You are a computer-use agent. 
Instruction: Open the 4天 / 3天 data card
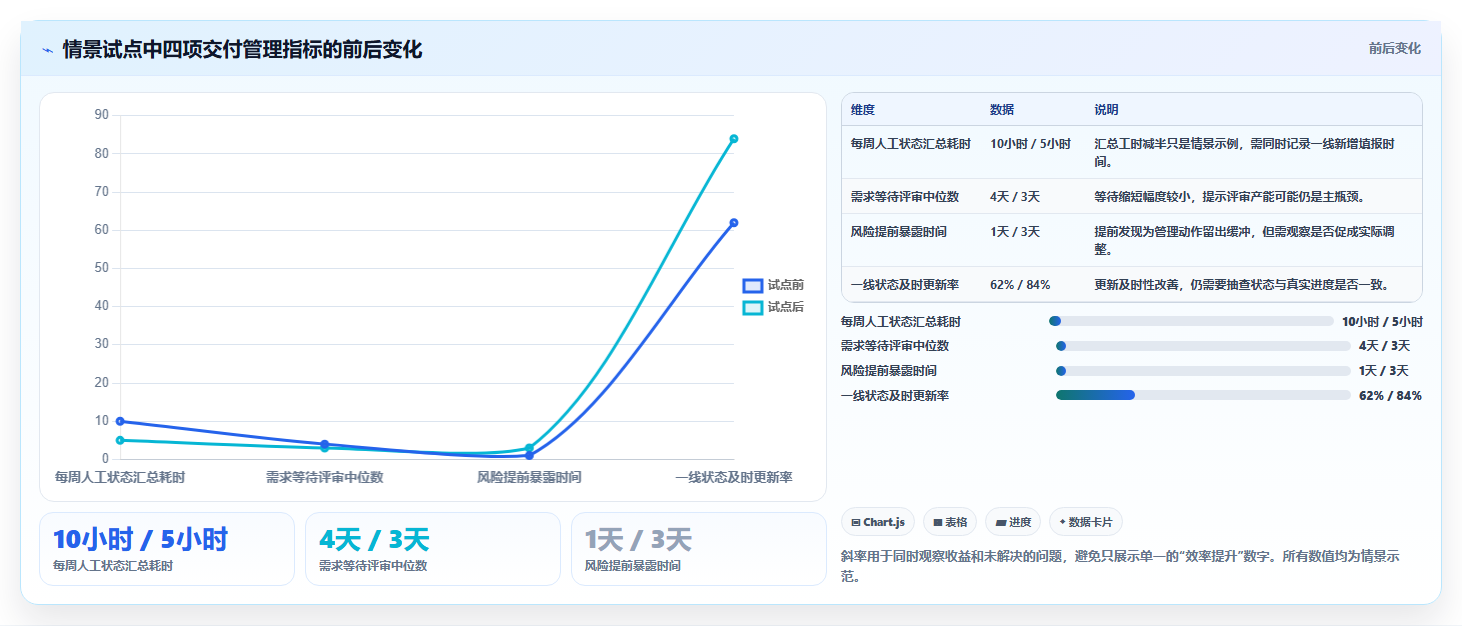pos(433,549)
